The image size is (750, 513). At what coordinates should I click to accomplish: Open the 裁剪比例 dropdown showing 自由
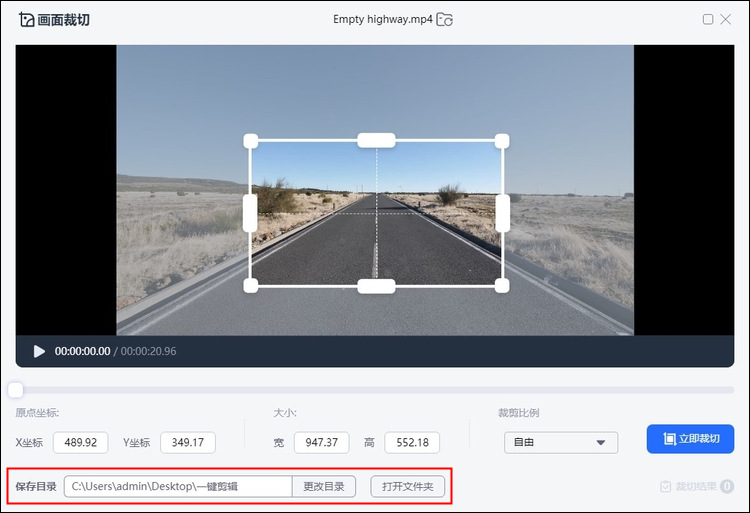click(560, 442)
